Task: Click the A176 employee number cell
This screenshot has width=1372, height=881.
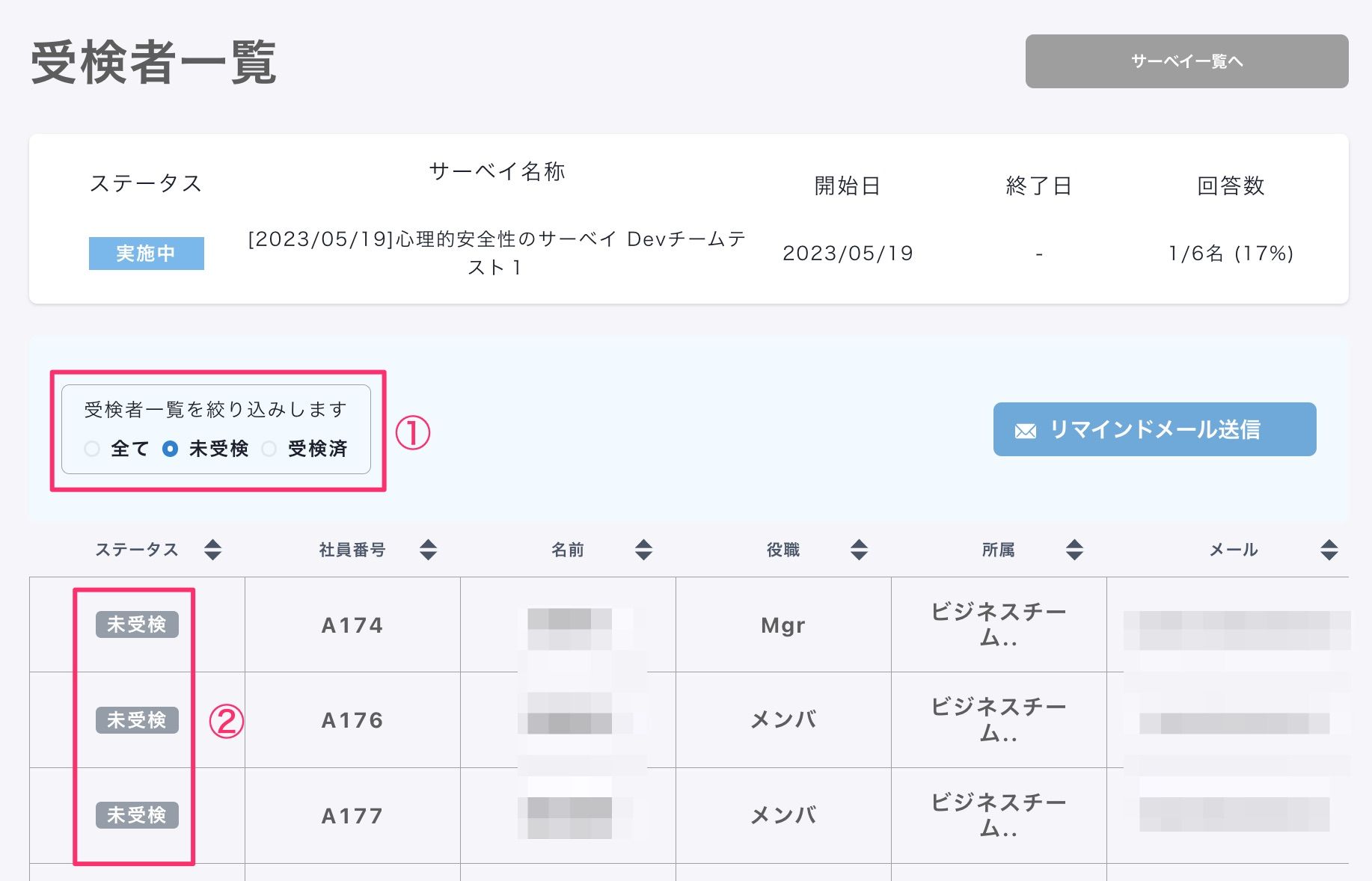Action: [x=352, y=720]
